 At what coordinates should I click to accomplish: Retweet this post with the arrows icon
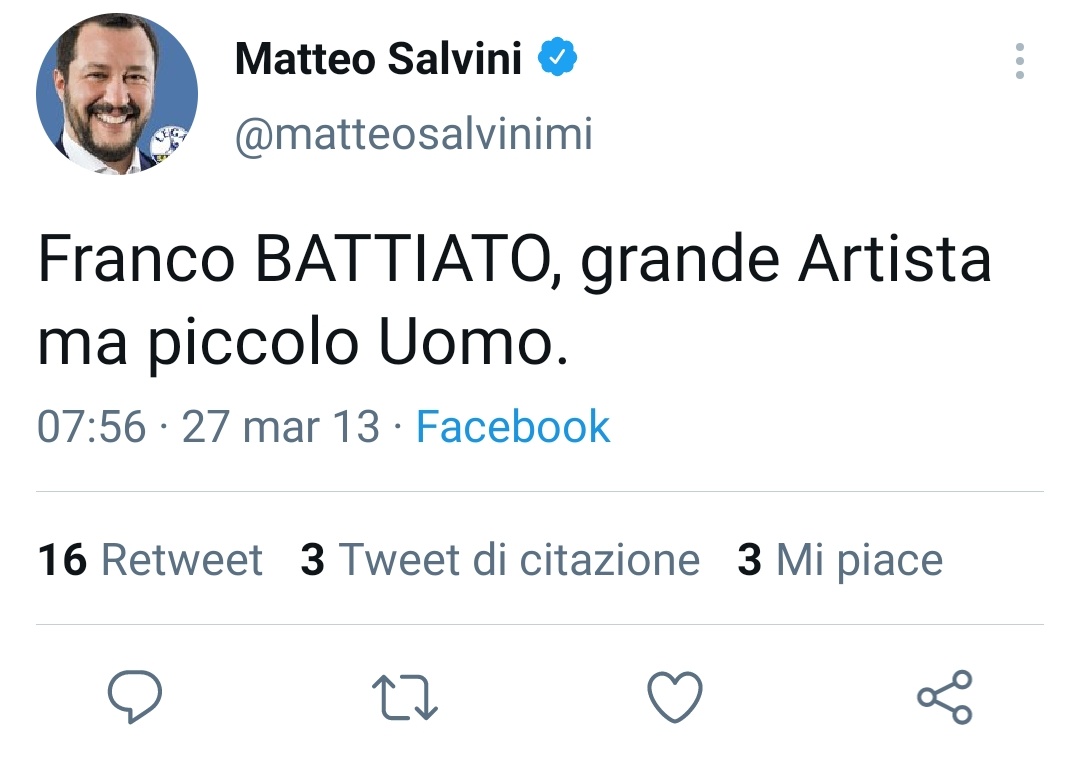click(x=404, y=697)
